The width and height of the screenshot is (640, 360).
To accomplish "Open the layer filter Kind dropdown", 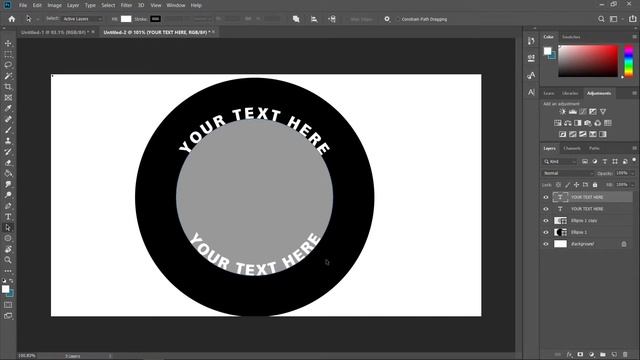I will [x=560, y=162].
